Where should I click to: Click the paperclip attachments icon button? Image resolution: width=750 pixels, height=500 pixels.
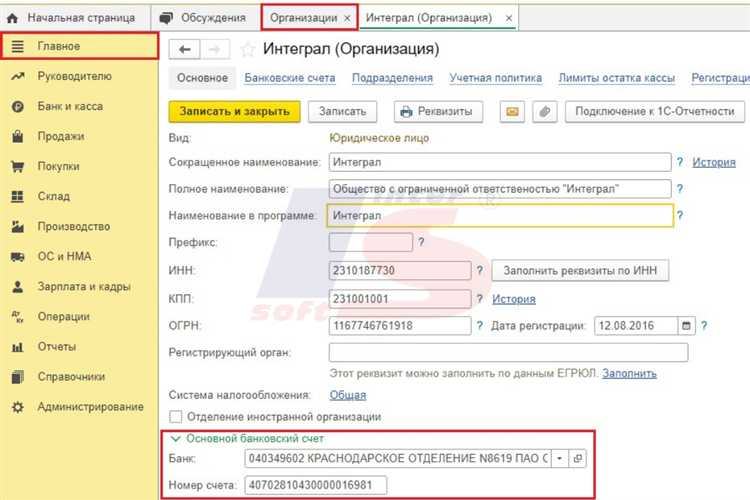pyautogui.click(x=545, y=112)
